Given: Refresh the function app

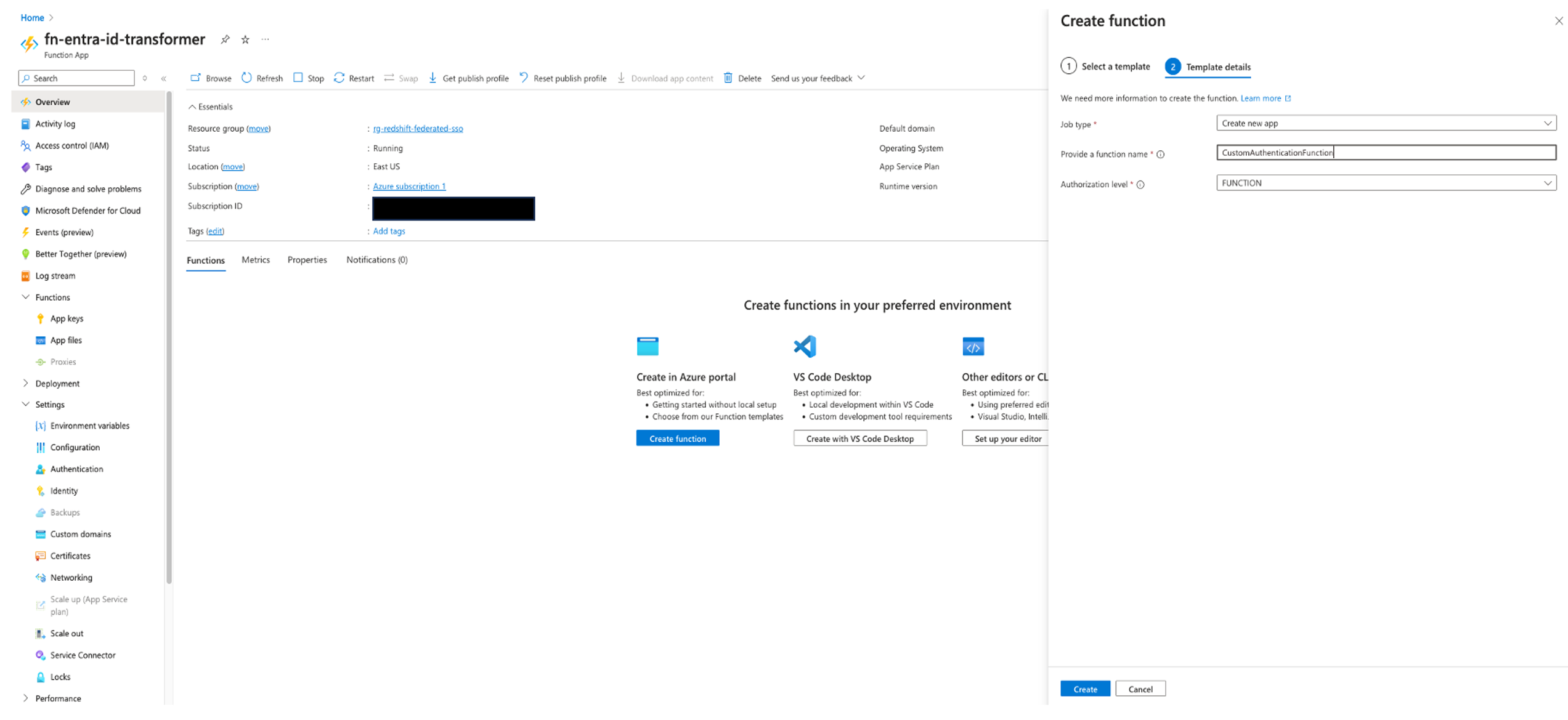Looking at the screenshot, I should [x=262, y=78].
